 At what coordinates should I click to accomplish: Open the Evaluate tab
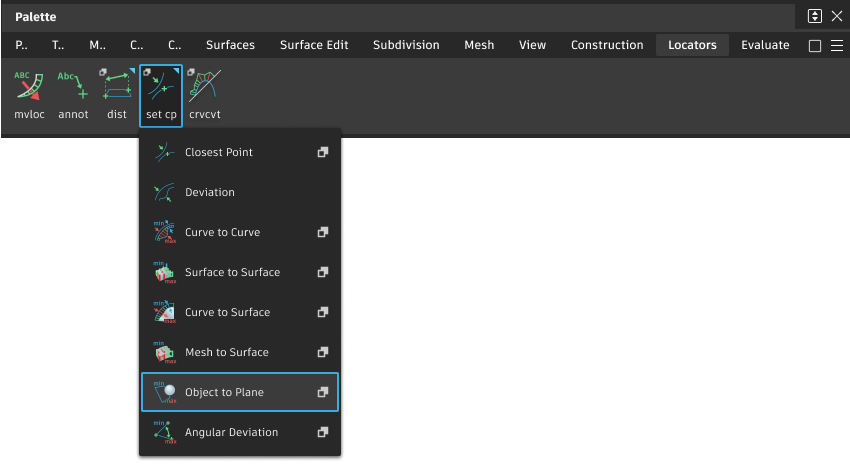coord(765,45)
